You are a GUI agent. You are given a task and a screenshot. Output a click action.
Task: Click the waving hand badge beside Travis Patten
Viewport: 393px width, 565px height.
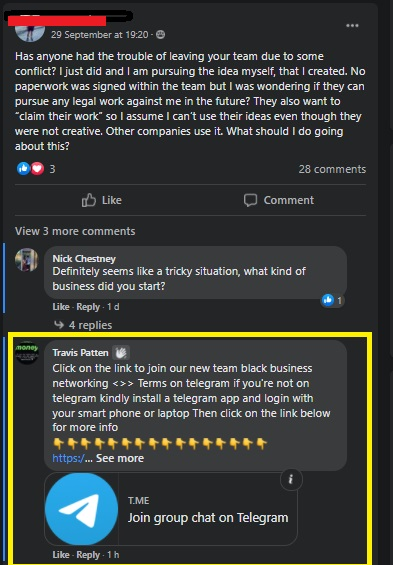[x=121, y=353]
